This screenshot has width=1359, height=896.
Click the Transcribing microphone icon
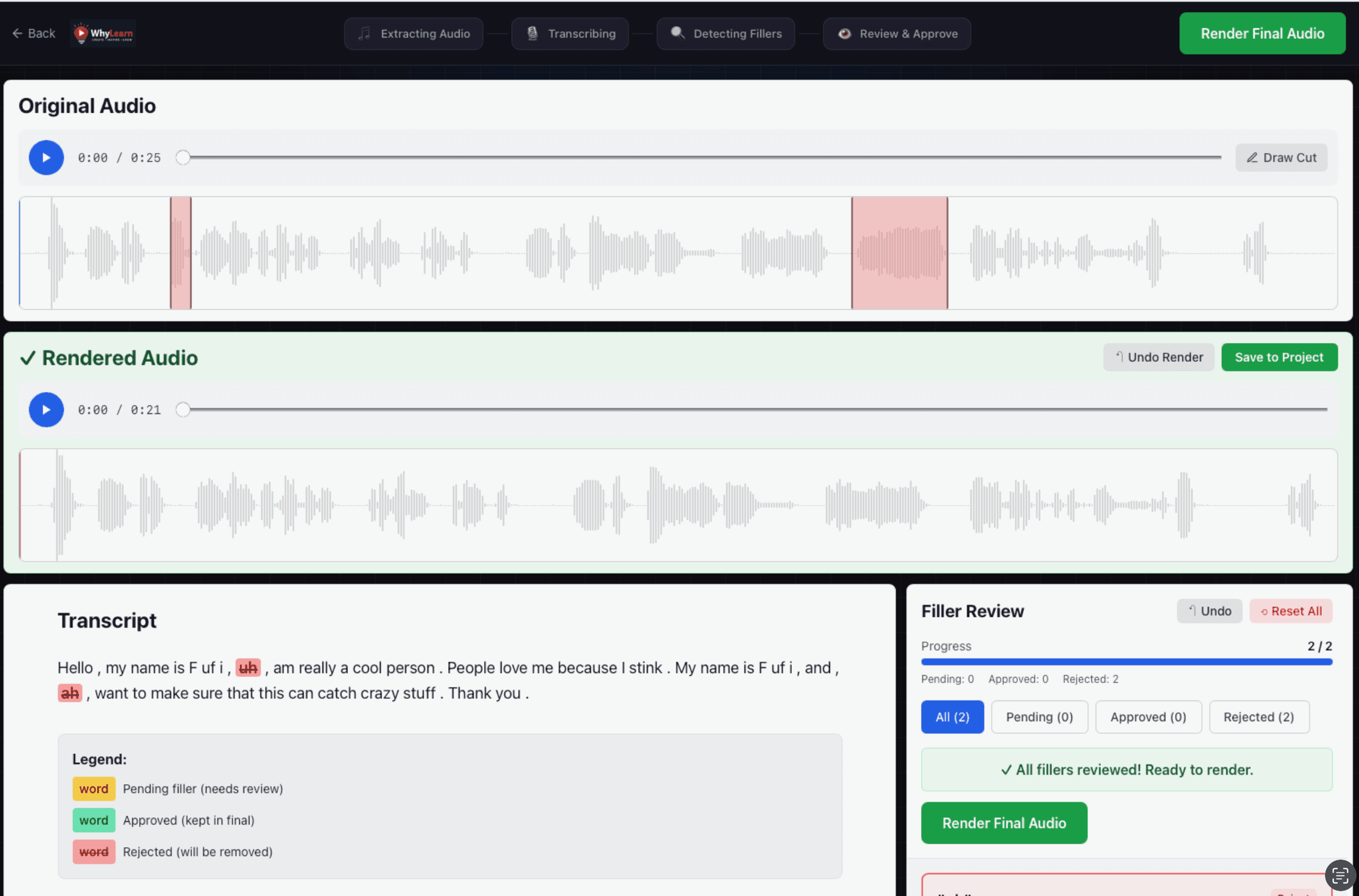tap(533, 33)
